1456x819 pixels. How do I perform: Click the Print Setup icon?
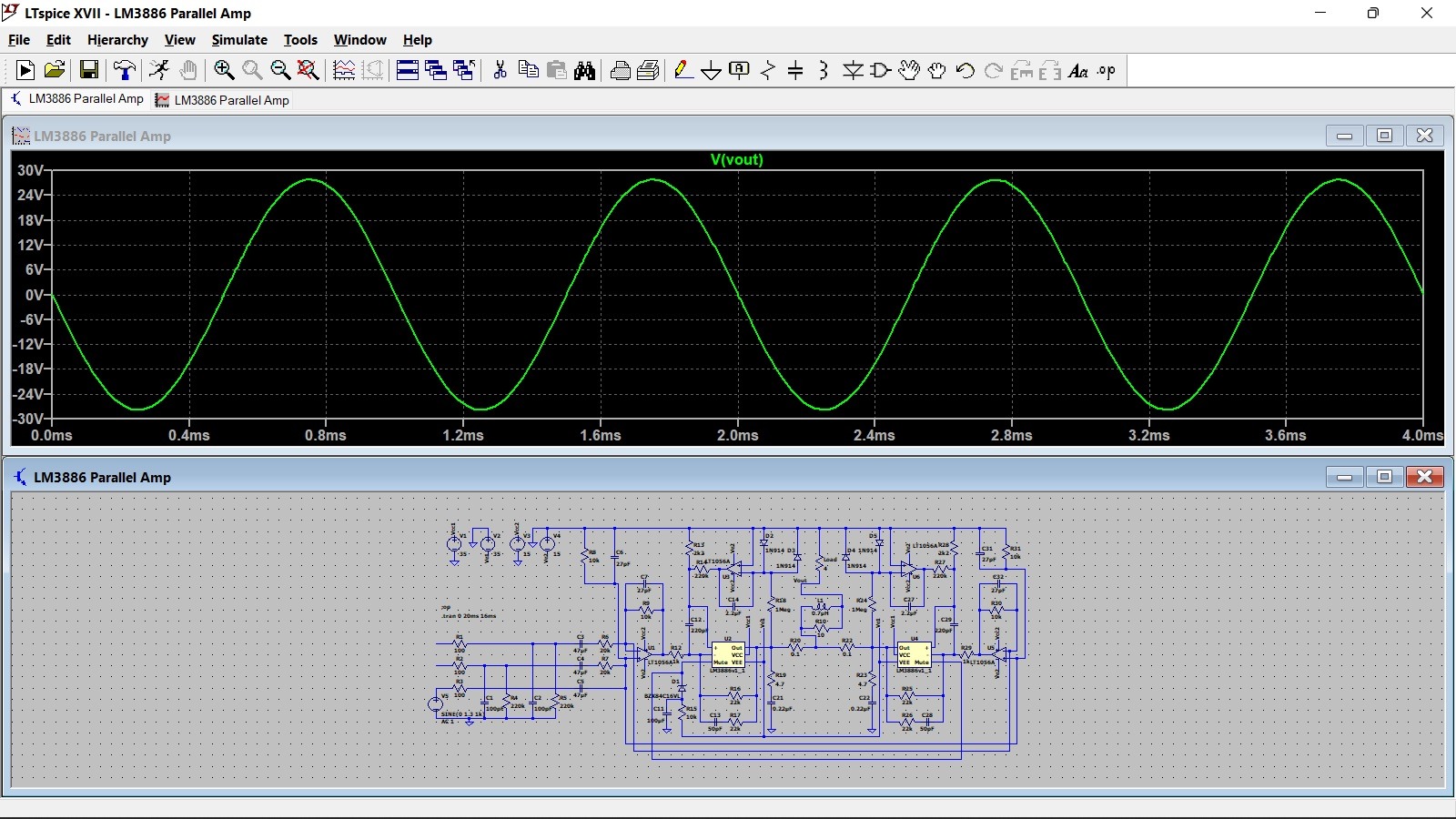(x=621, y=70)
